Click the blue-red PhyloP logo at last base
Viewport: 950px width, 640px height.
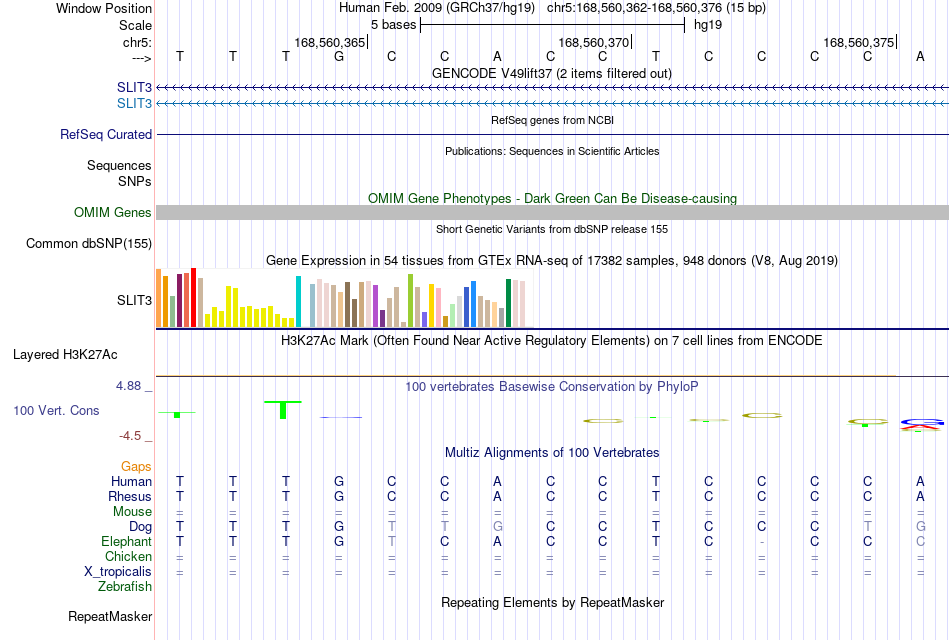coord(922,424)
